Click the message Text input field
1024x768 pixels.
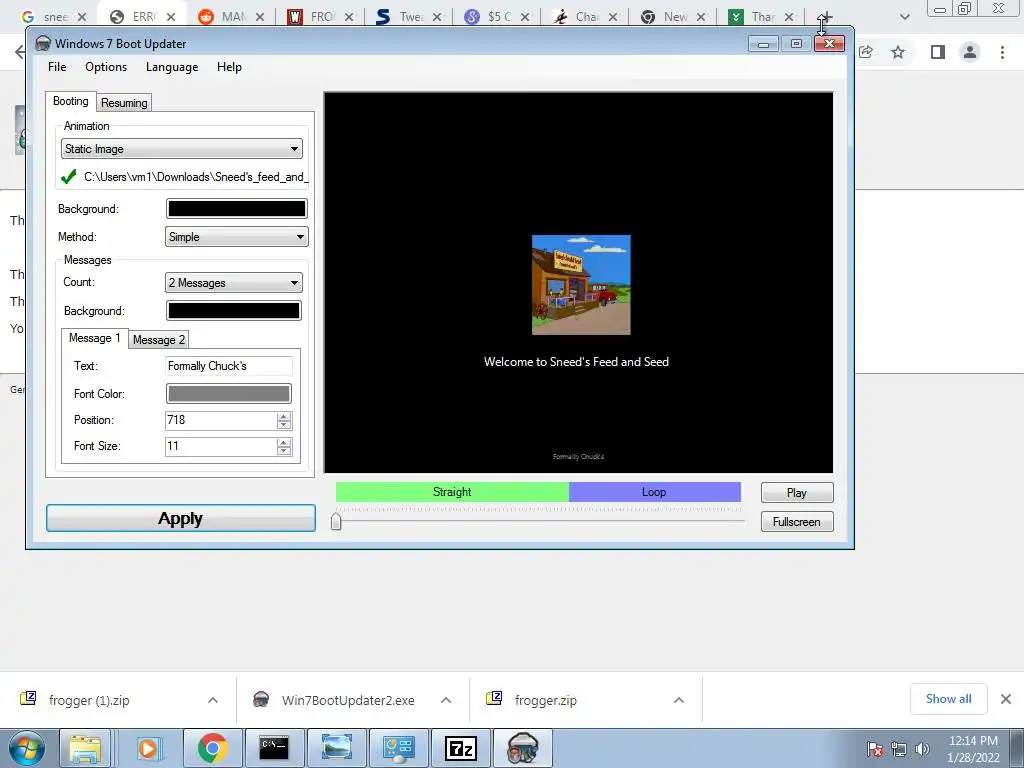[229, 366]
